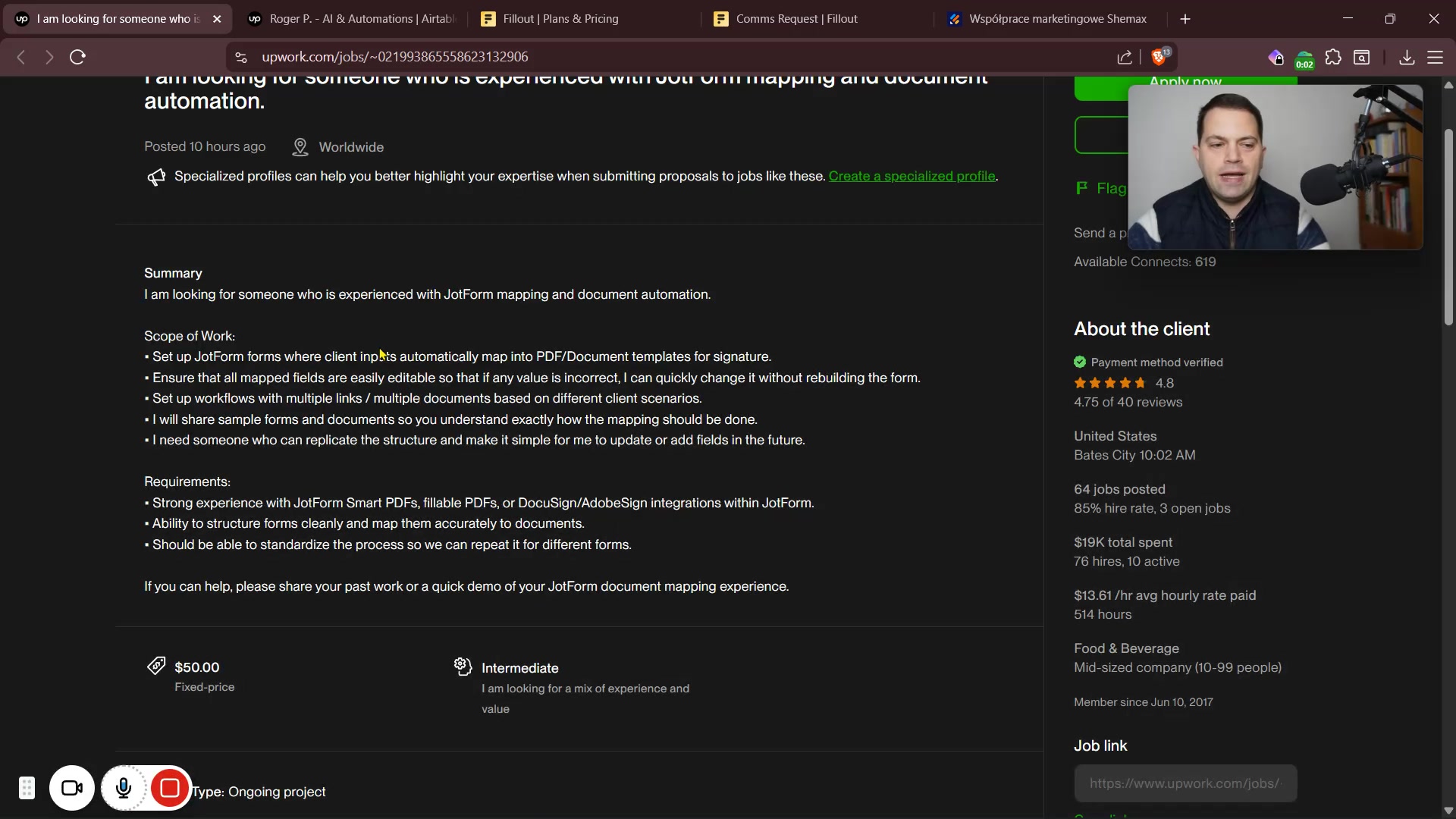The height and width of the screenshot is (819, 1456).
Task: Open the browser hamburger main menu
Action: (1436, 58)
